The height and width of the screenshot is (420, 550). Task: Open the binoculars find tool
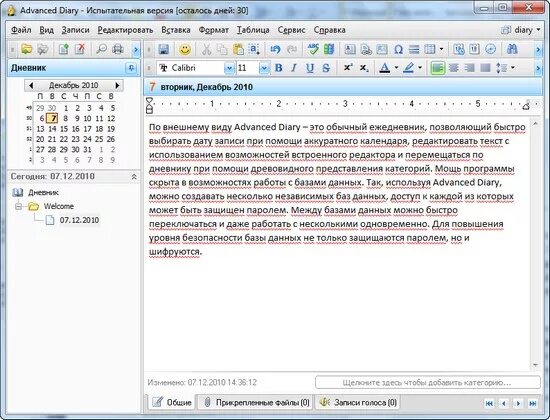pyautogui.click(x=512, y=49)
